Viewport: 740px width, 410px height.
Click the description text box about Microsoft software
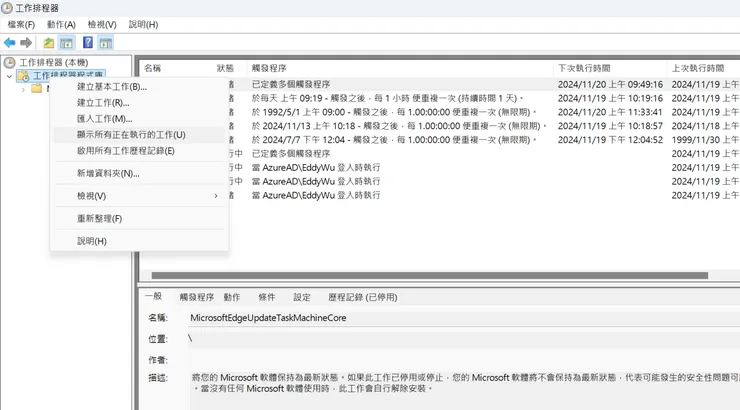(x=465, y=390)
